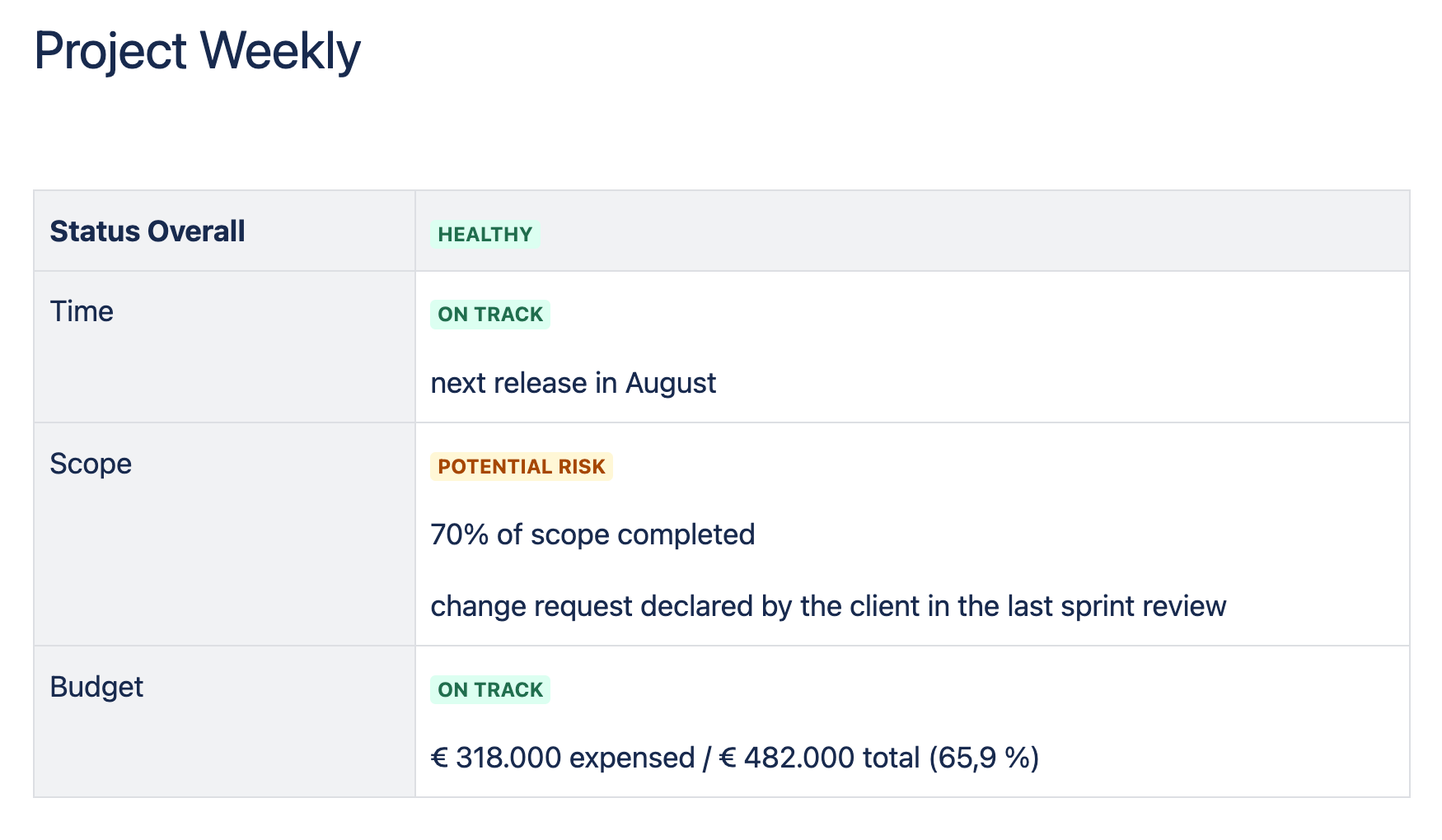Click the '70% of scope completed' text
The width and height of the screenshot is (1442, 840).
tap(592, 534)
